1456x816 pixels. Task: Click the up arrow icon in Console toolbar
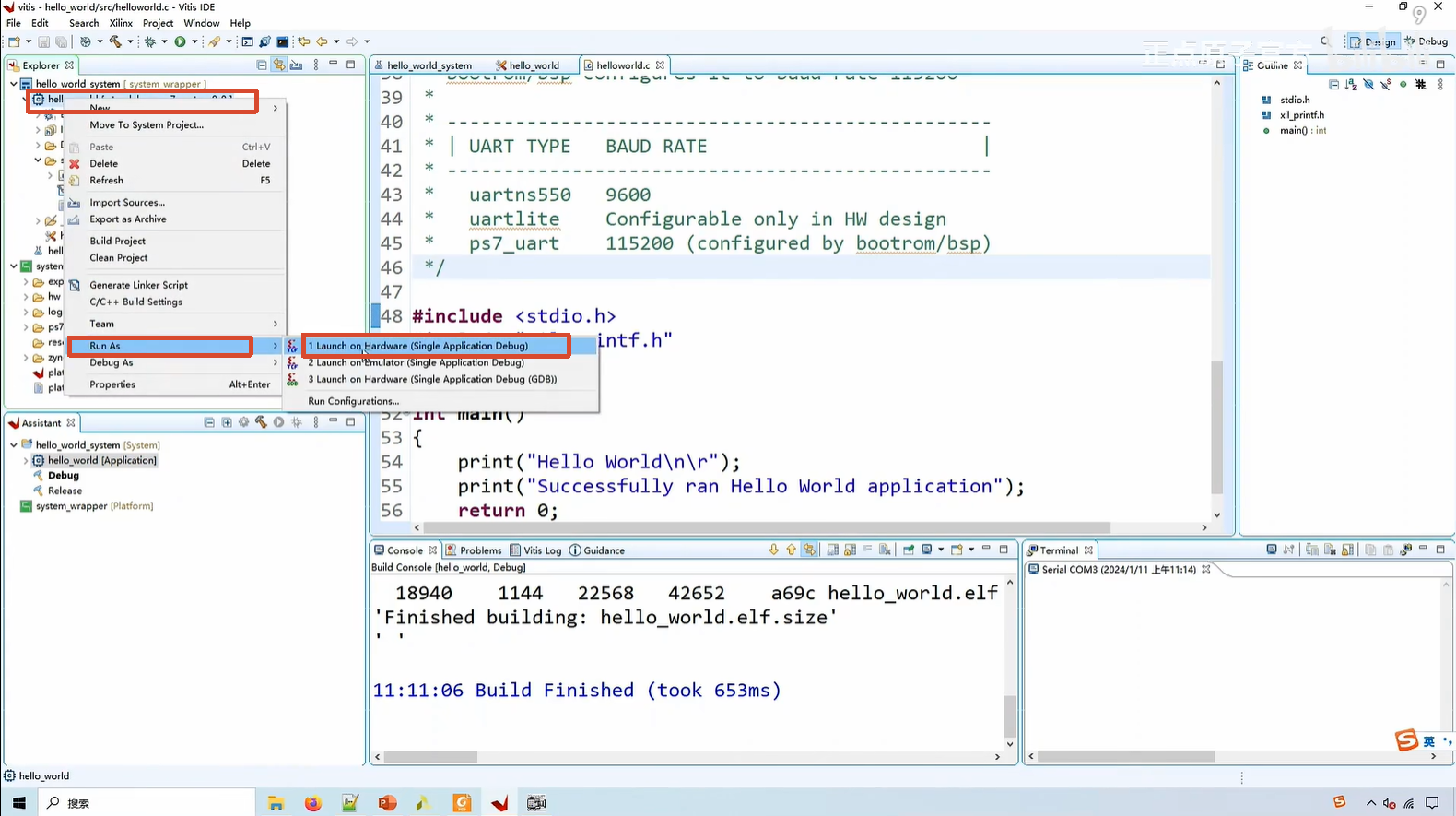(791, 550)
